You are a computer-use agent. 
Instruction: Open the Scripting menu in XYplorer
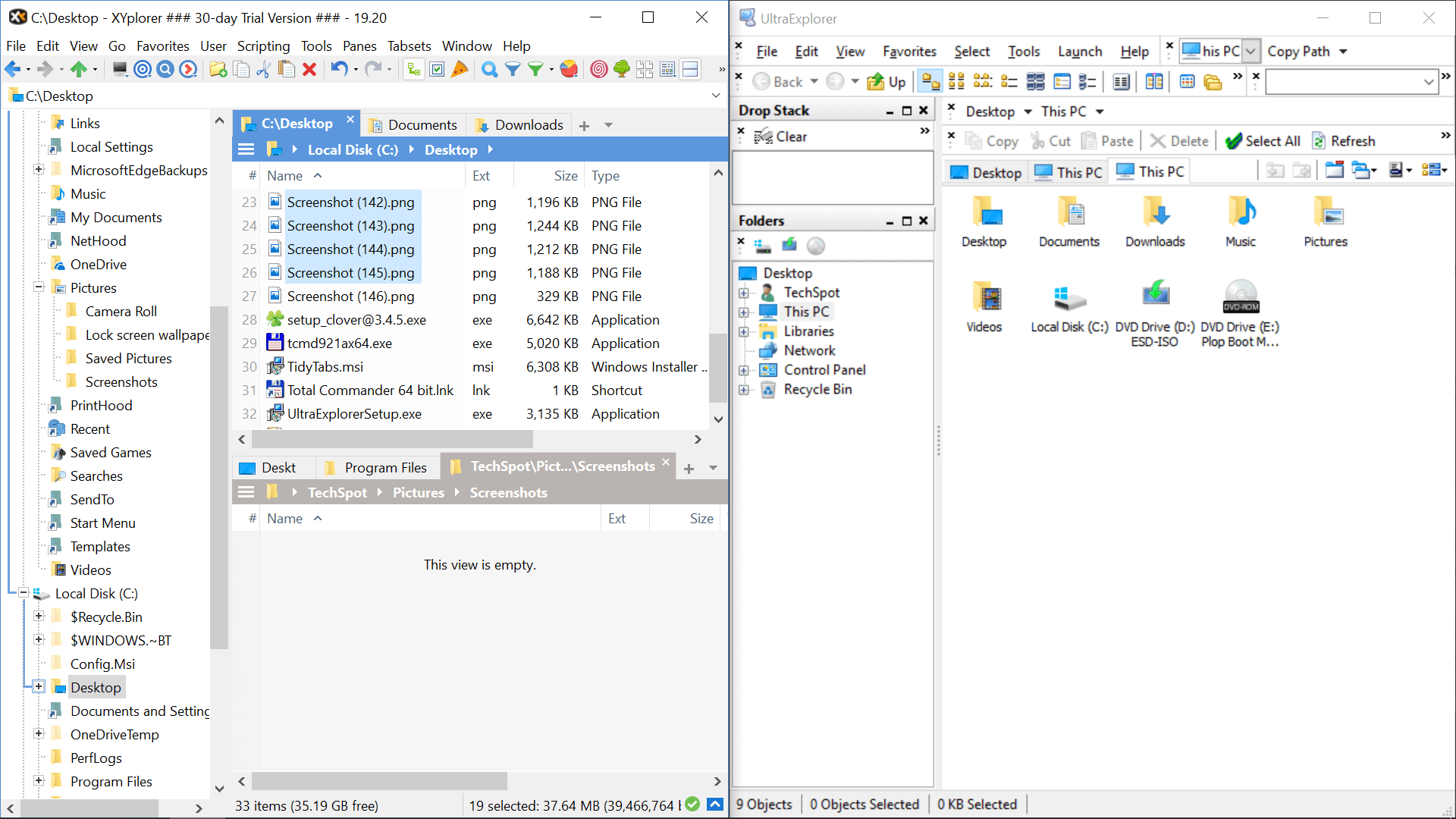263,46
